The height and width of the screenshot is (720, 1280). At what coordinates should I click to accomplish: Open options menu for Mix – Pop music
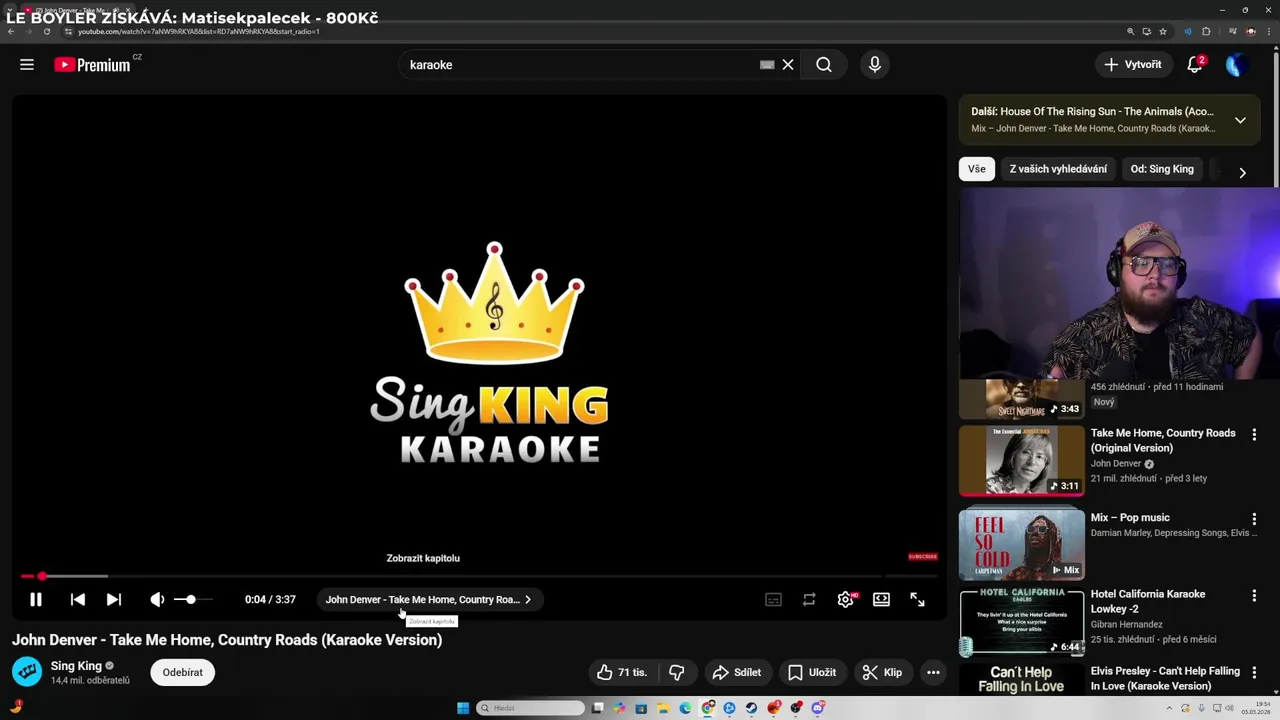pyautogui.click(x=1254, y=519)
